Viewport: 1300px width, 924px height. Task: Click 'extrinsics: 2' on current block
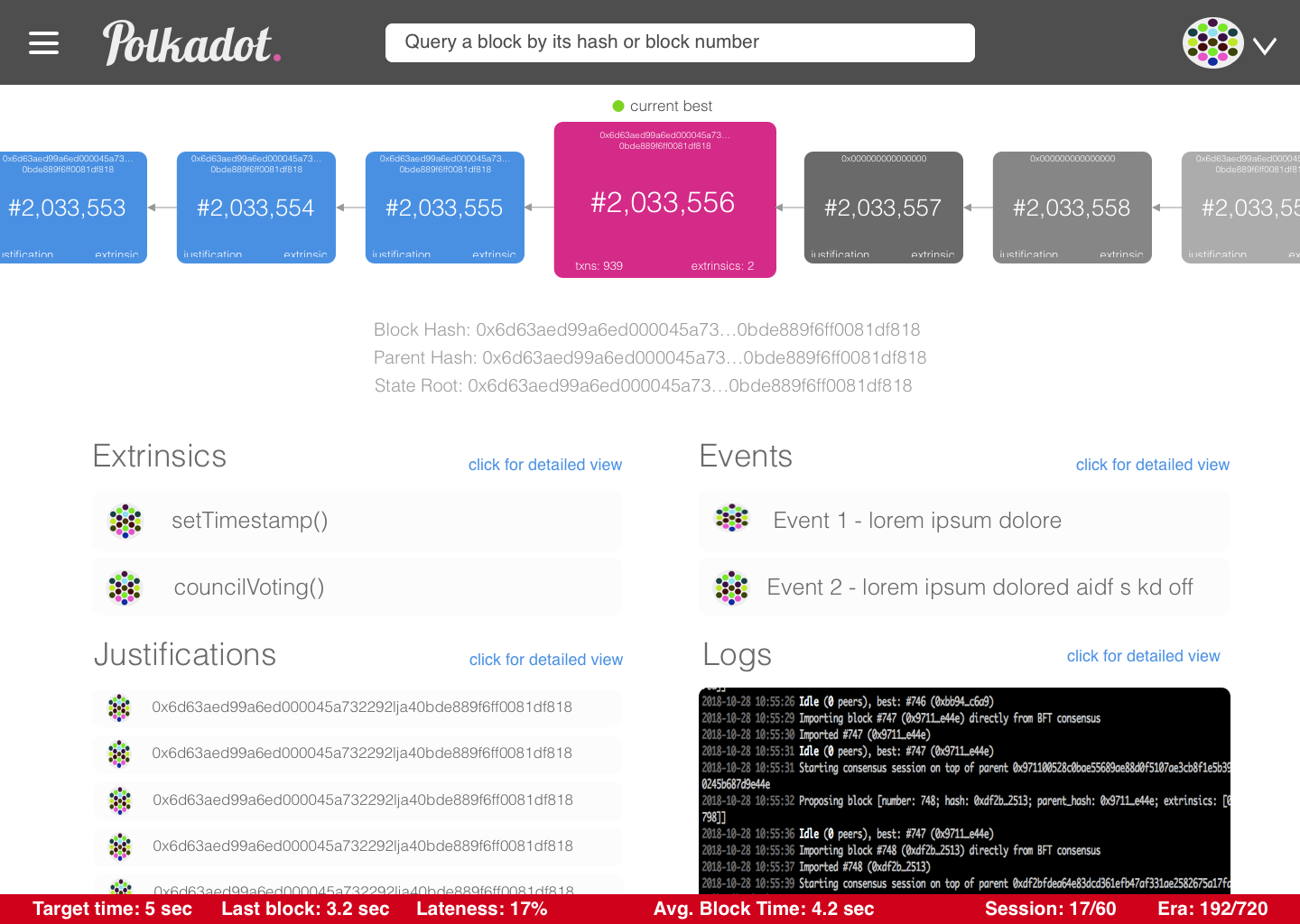(x=722, y=265)
